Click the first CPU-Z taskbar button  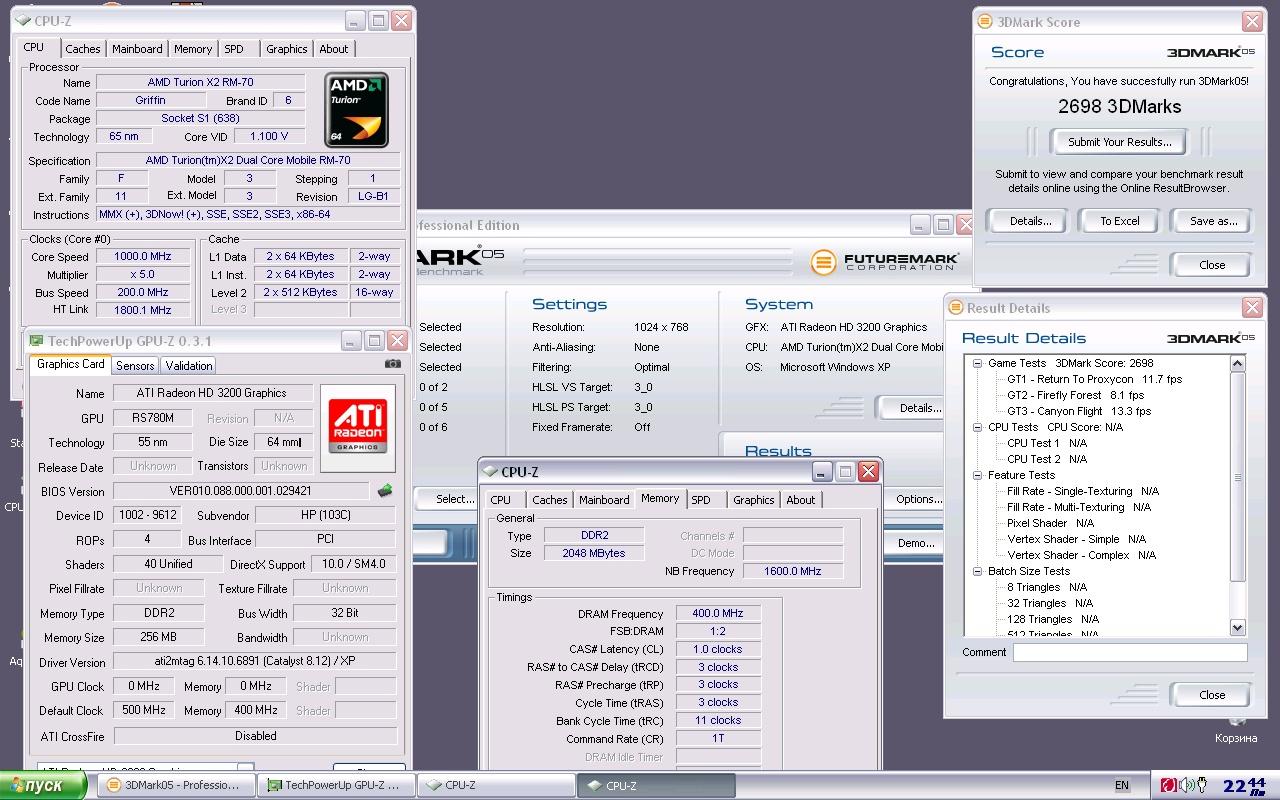click(494, 785)
